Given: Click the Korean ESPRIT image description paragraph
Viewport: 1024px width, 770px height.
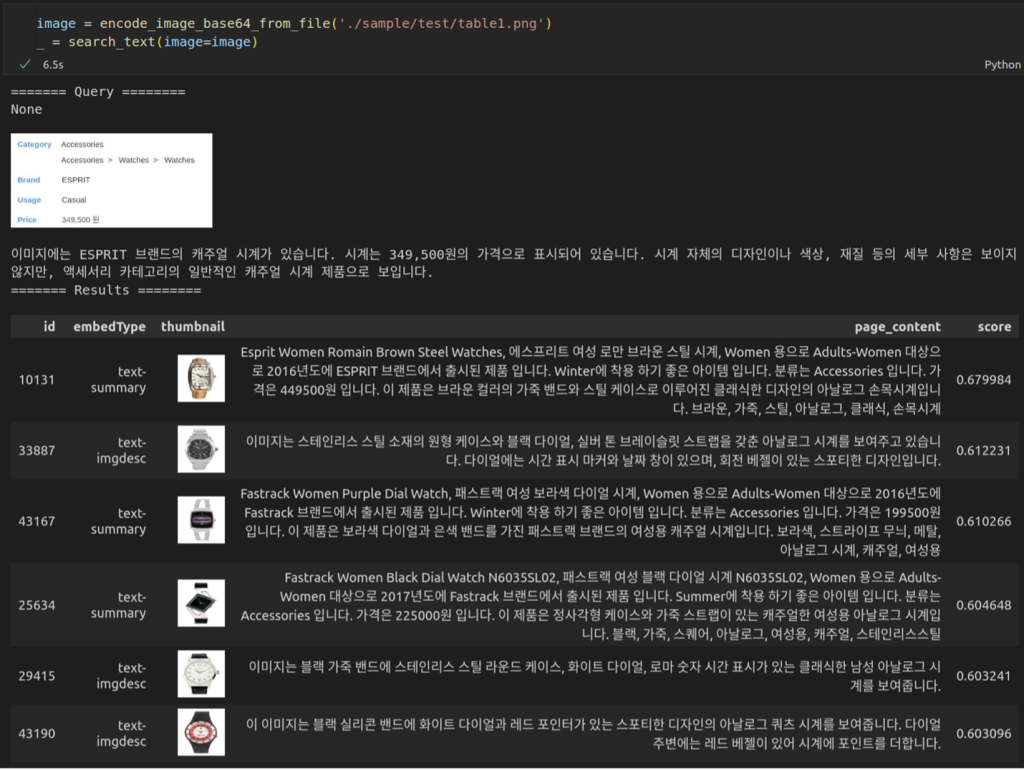Looking at the screenshot, I should [513, 263].
